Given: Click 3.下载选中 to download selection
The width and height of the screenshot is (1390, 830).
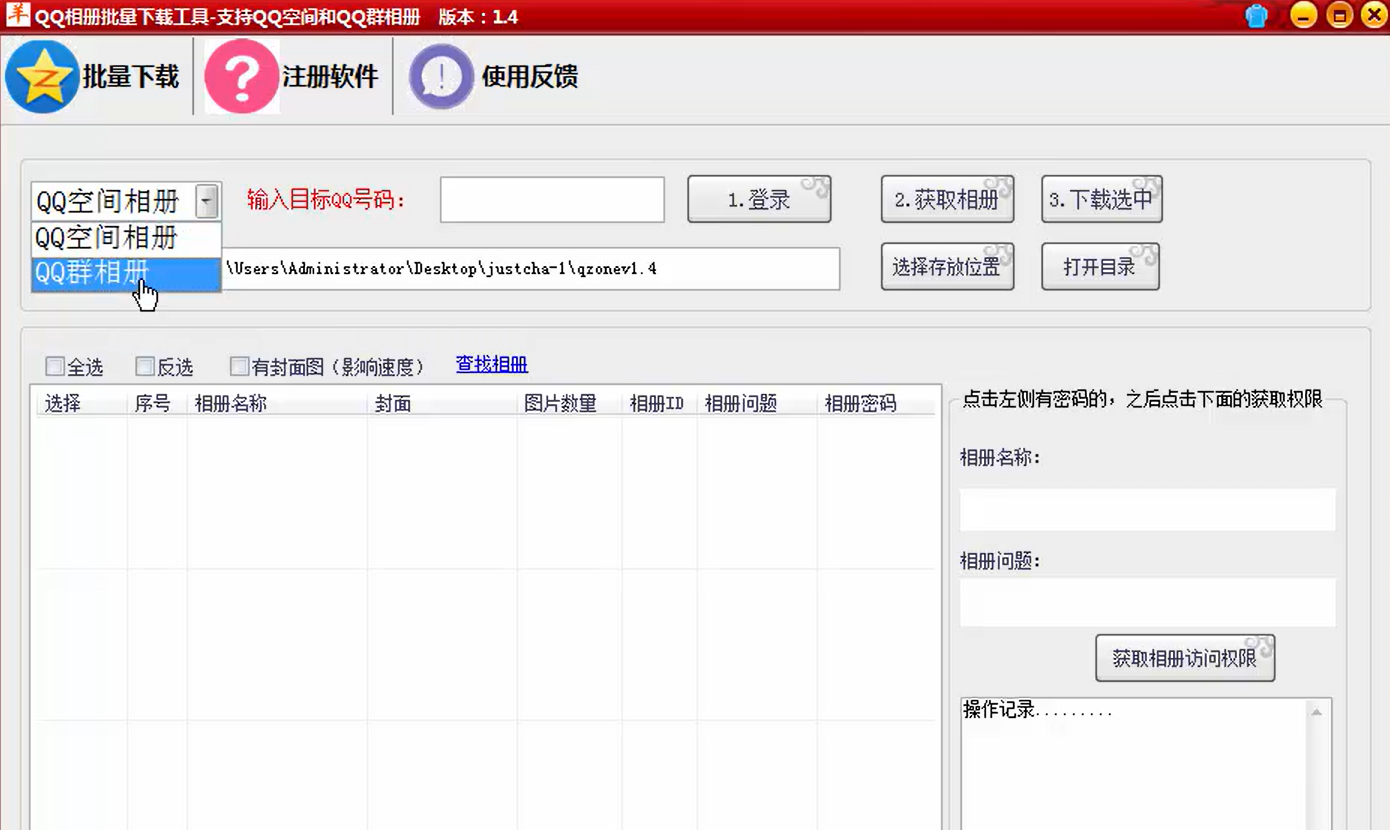Looking at the screenshot, I should click(x=1101, y=199).
